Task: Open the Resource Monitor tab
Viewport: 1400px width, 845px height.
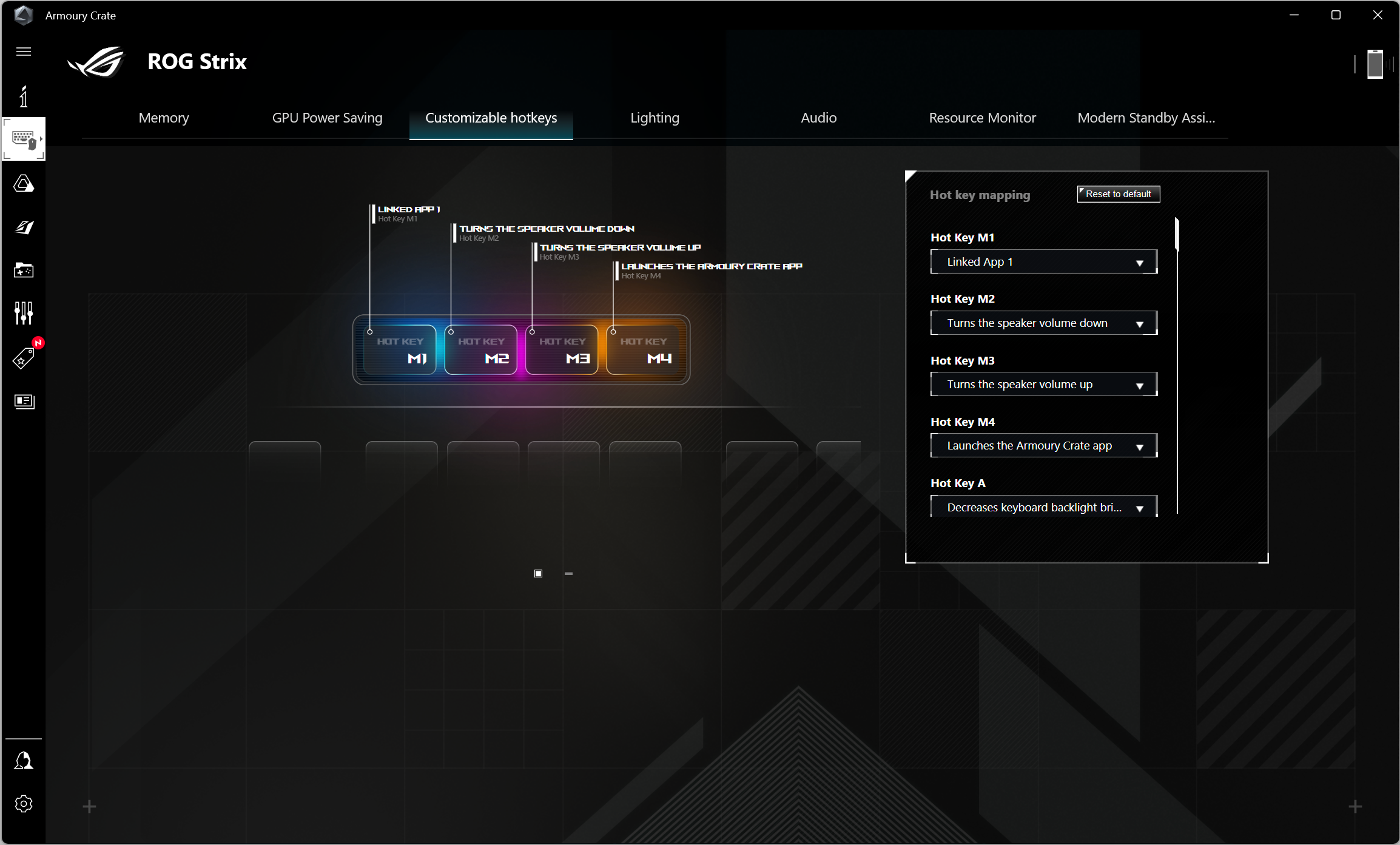Action: click(x=982, y=118)
